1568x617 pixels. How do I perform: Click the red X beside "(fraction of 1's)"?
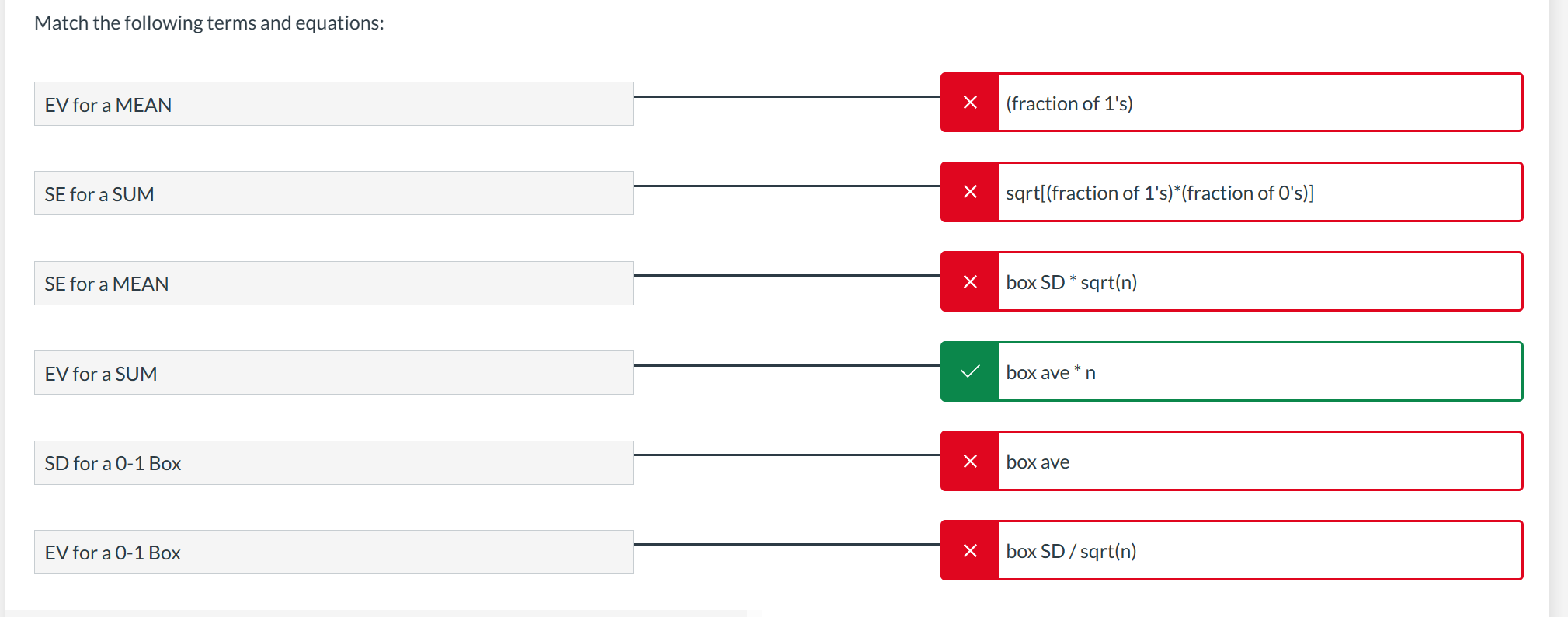(x=969, y=102)
